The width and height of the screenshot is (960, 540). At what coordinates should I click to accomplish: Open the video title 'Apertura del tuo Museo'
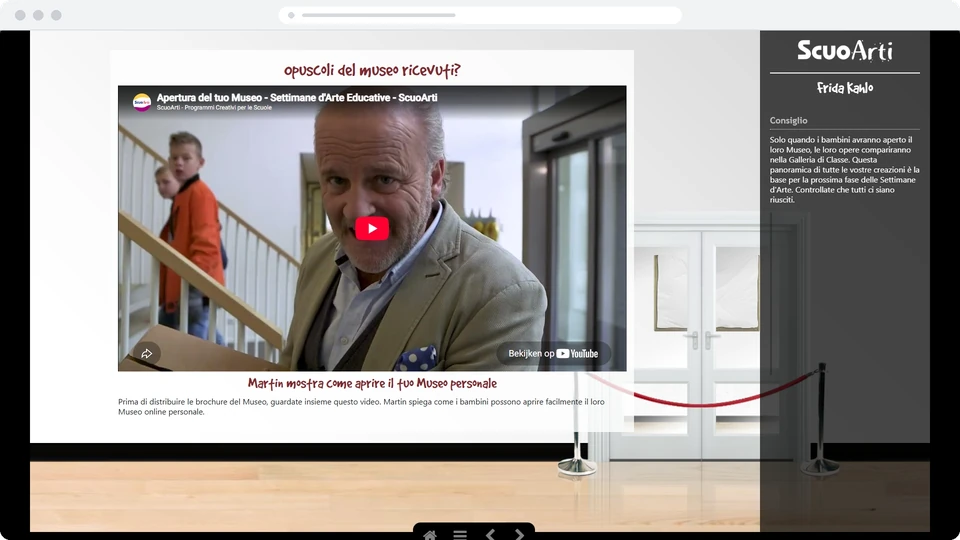[297, 97]
